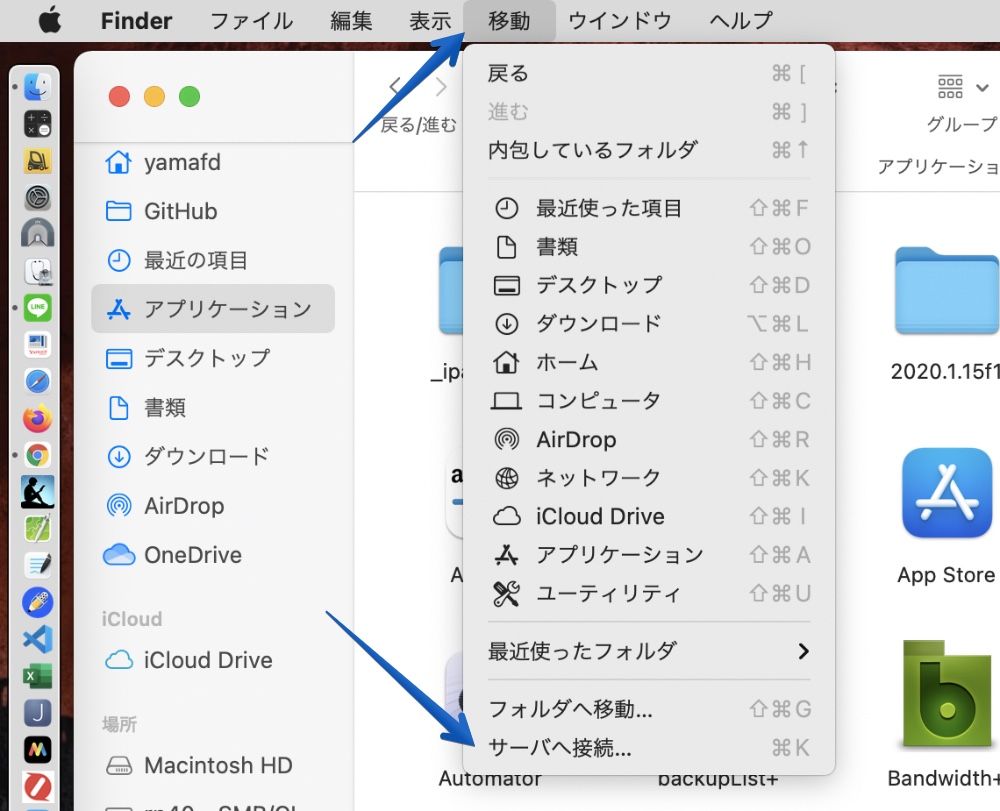Open Firefox from the Dock
The height and width of the screenshot is (811, 1000).
pos(38,418)
